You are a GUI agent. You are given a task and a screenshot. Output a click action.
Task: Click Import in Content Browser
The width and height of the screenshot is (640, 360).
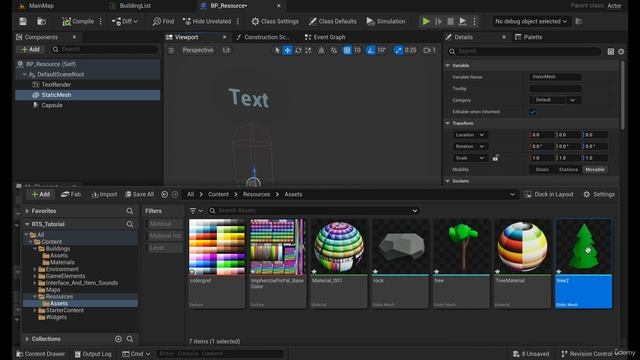coord(104,194)
